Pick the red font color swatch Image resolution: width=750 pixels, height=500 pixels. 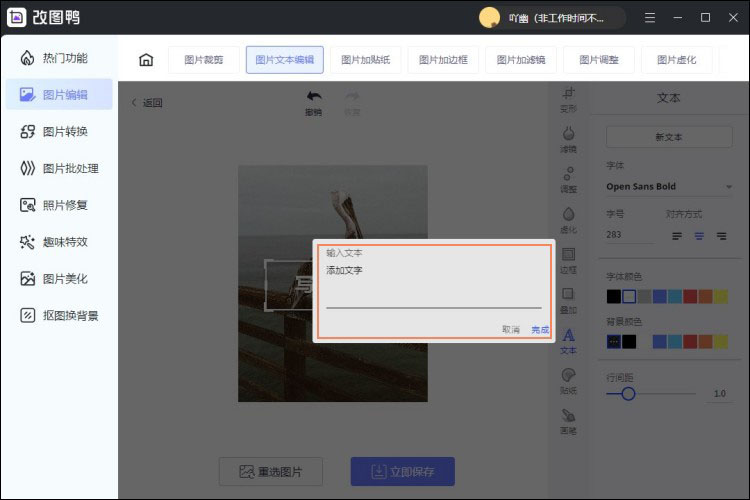point(690,297)
